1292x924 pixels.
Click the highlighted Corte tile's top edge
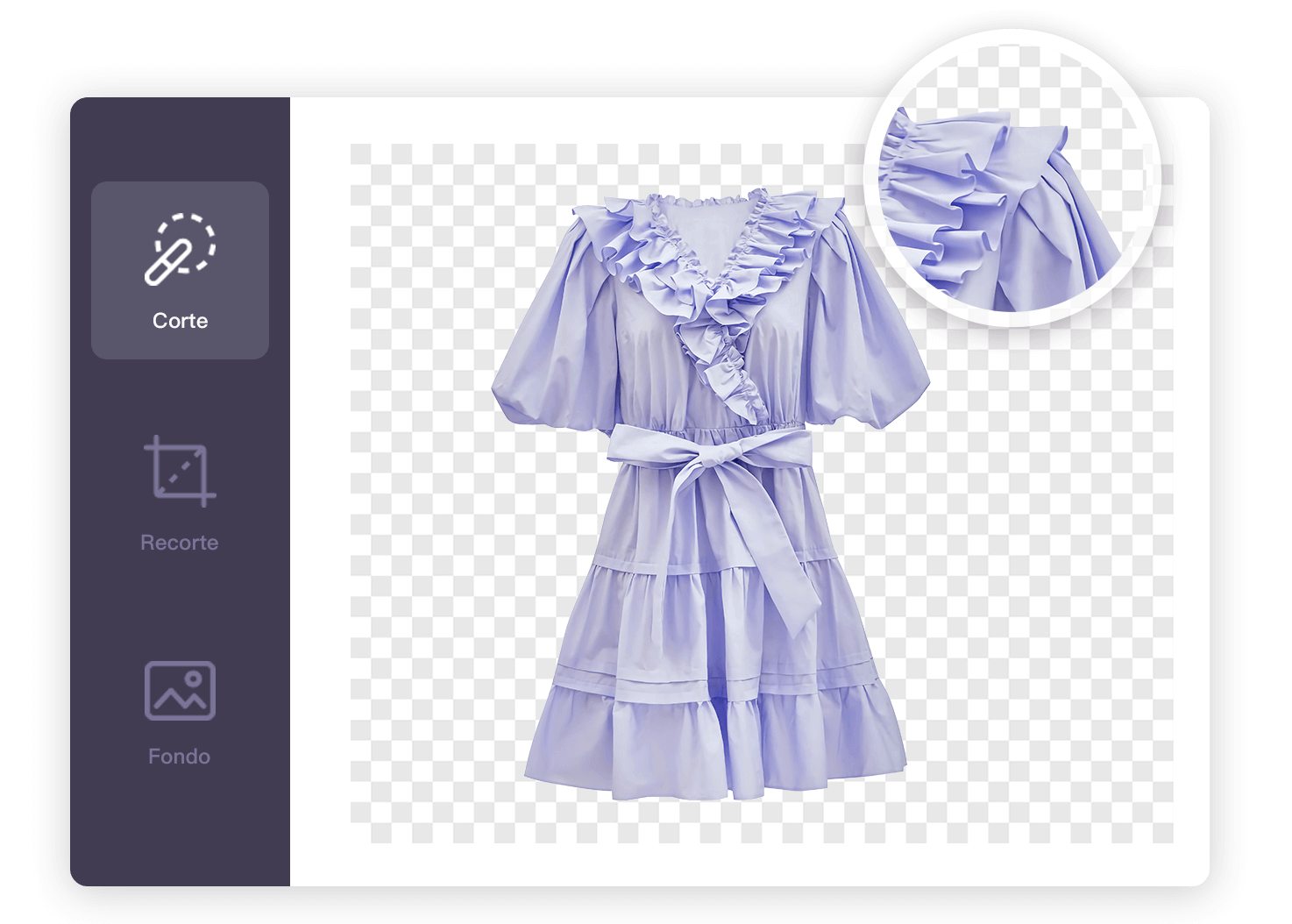tap(180, 185)
